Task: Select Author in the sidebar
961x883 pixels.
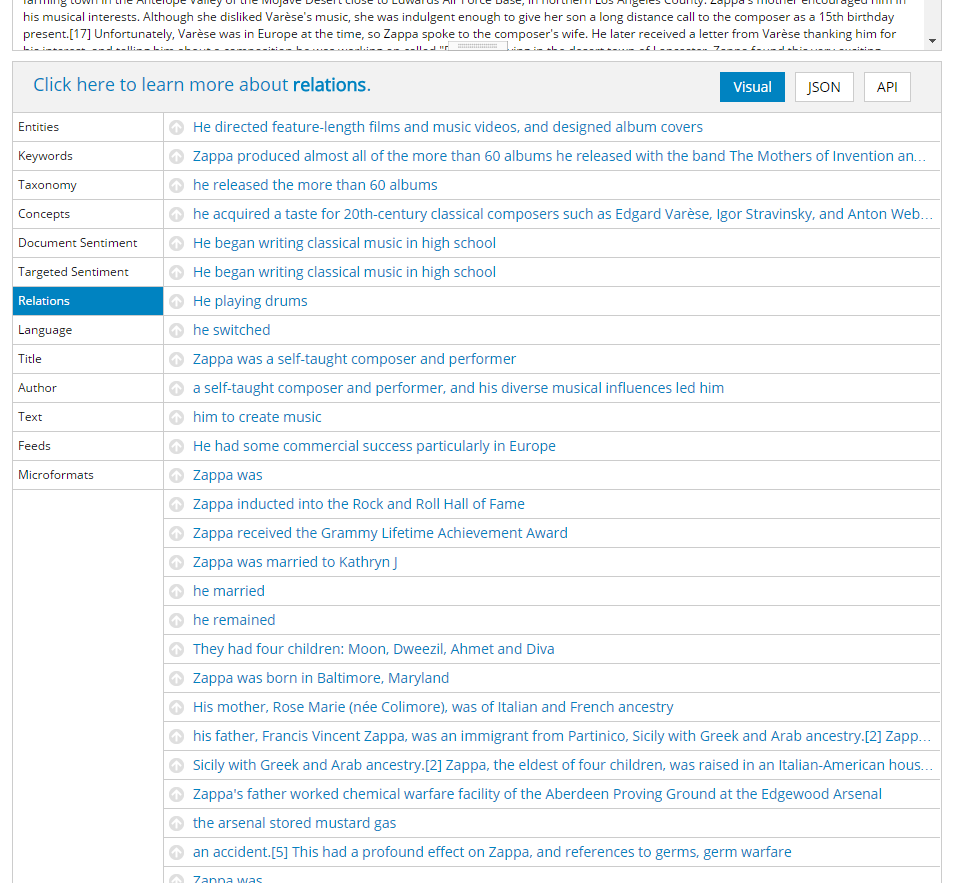Action: (88, 388)
